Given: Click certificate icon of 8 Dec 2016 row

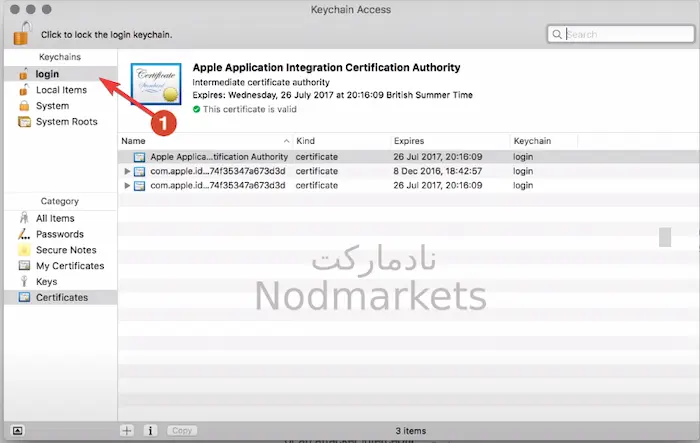Looking at the screenshot, I should click(x=140, y=171).
